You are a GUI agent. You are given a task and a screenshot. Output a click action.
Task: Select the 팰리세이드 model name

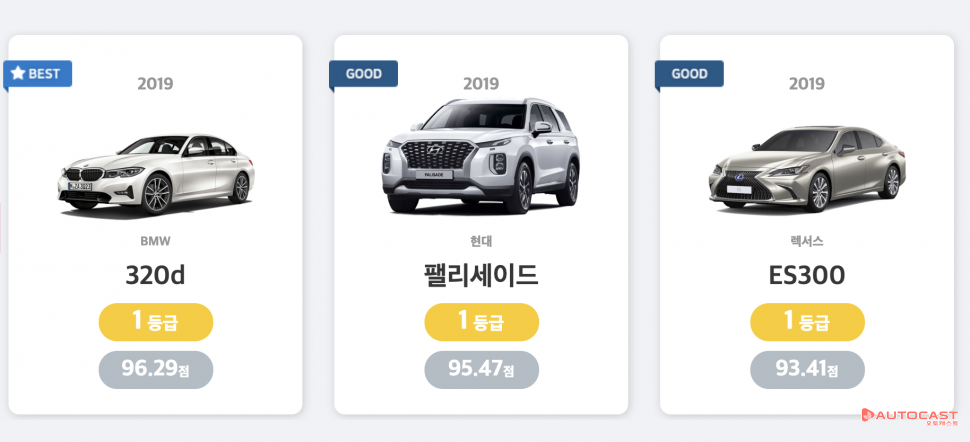[x=481, y=275]
